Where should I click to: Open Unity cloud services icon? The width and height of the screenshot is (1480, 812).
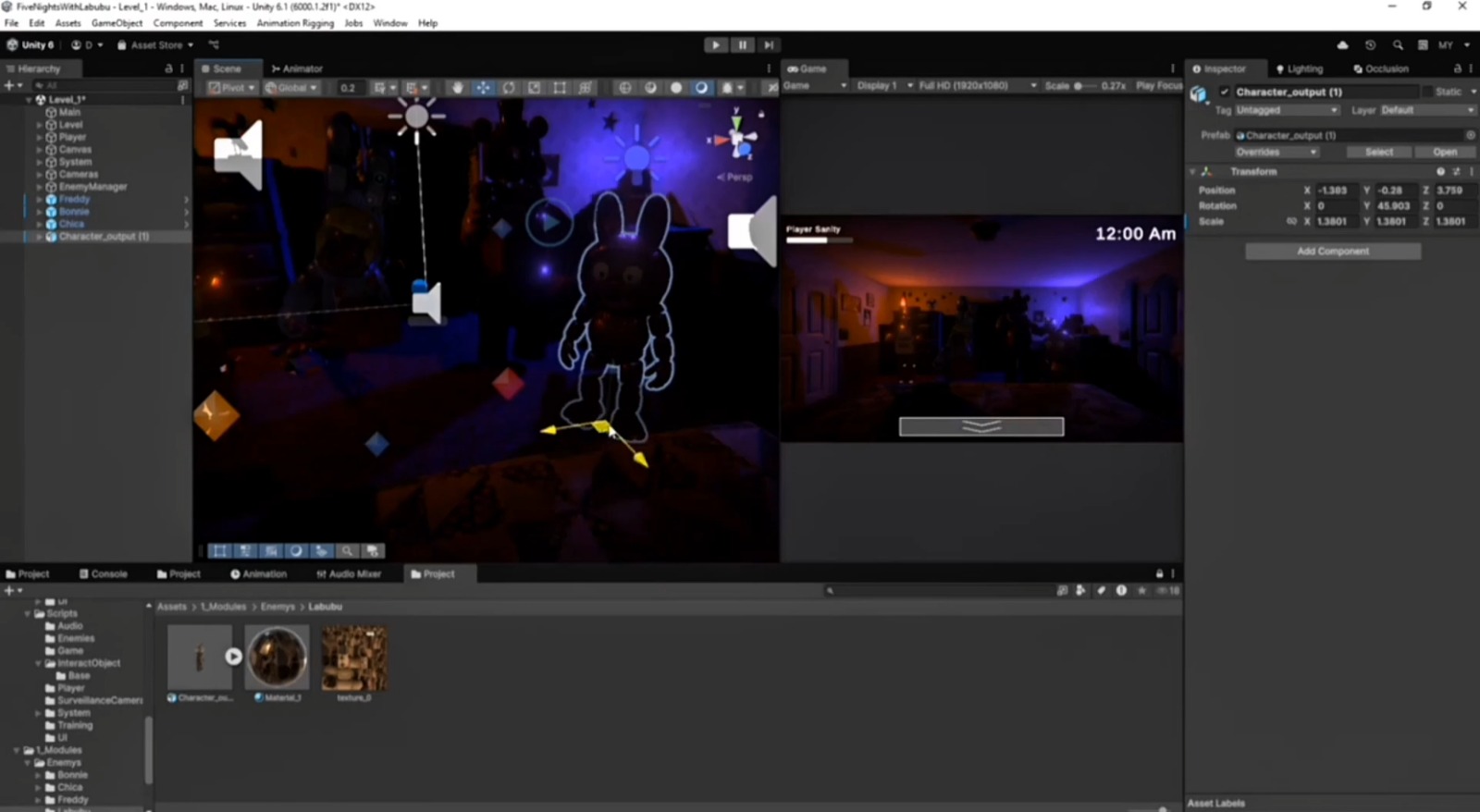1342,44
